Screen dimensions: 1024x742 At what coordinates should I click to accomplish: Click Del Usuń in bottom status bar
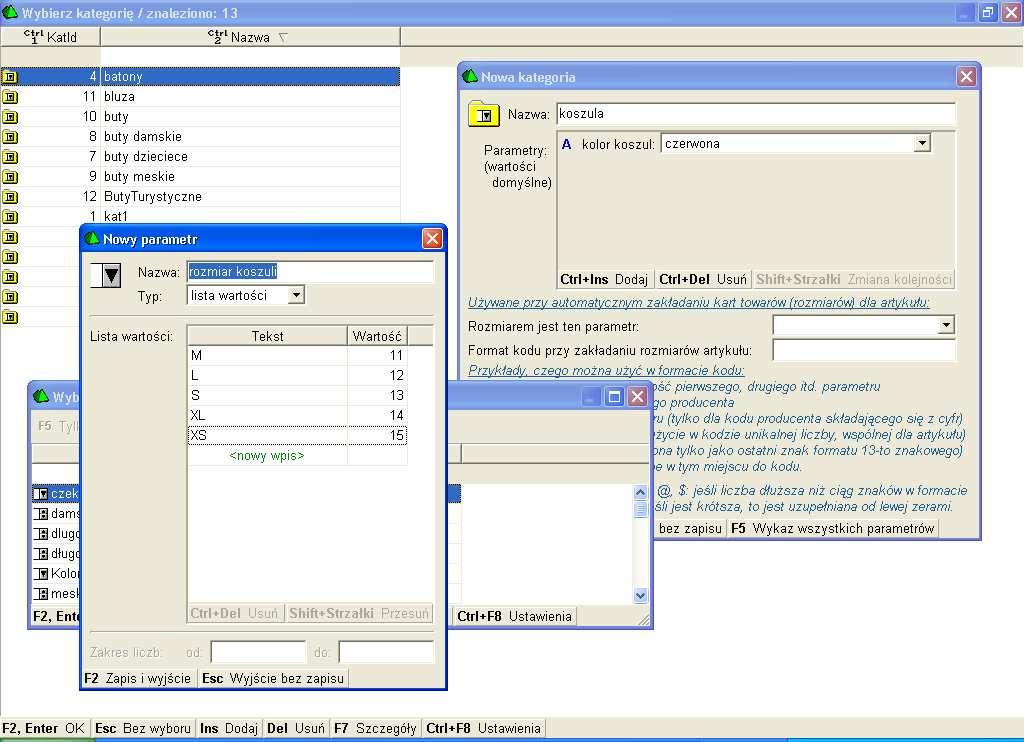[x=296, y=728]
